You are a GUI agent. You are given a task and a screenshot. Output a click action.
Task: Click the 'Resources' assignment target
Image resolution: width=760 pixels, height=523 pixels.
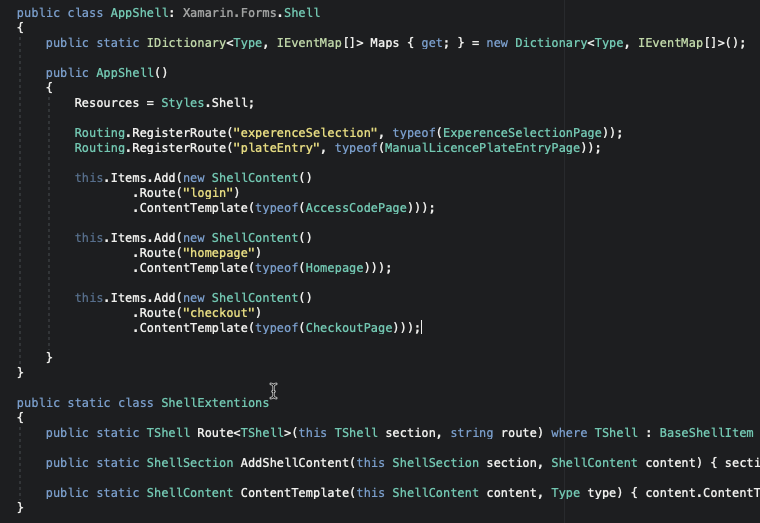pos(107,103)
